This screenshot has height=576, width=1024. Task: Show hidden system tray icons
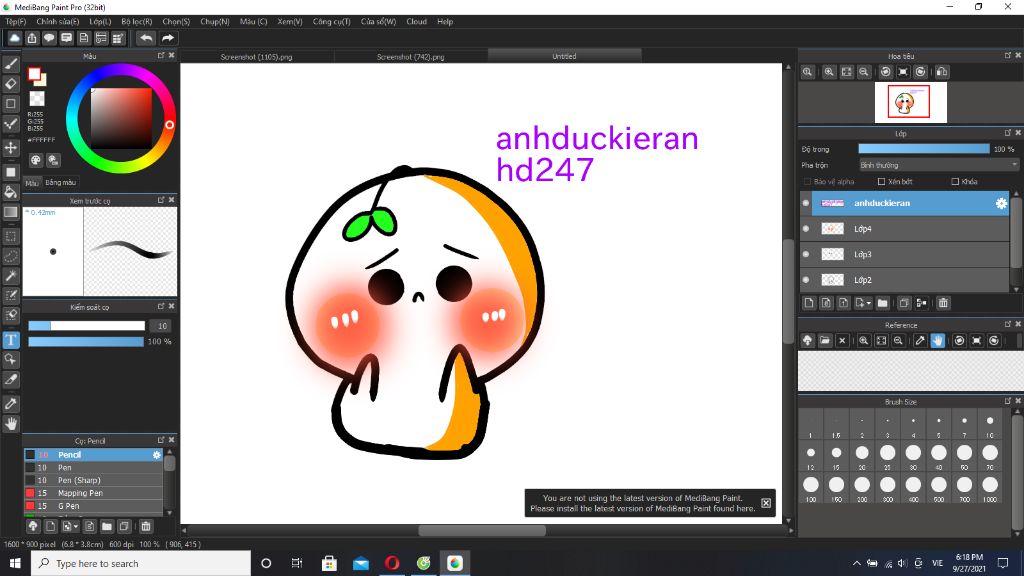[856, 563]
